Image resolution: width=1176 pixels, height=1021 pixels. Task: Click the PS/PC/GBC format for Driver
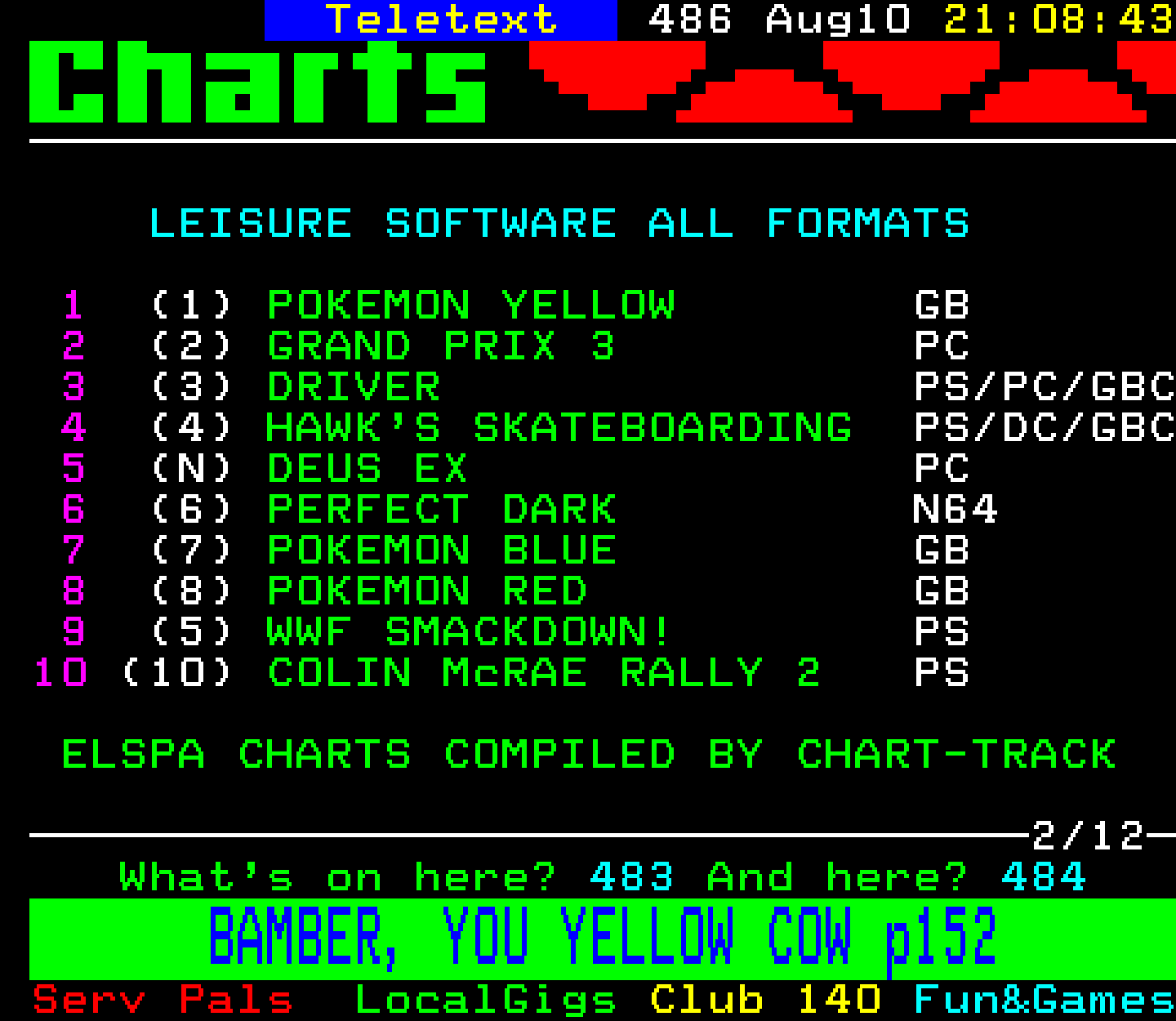point(1045,387)
